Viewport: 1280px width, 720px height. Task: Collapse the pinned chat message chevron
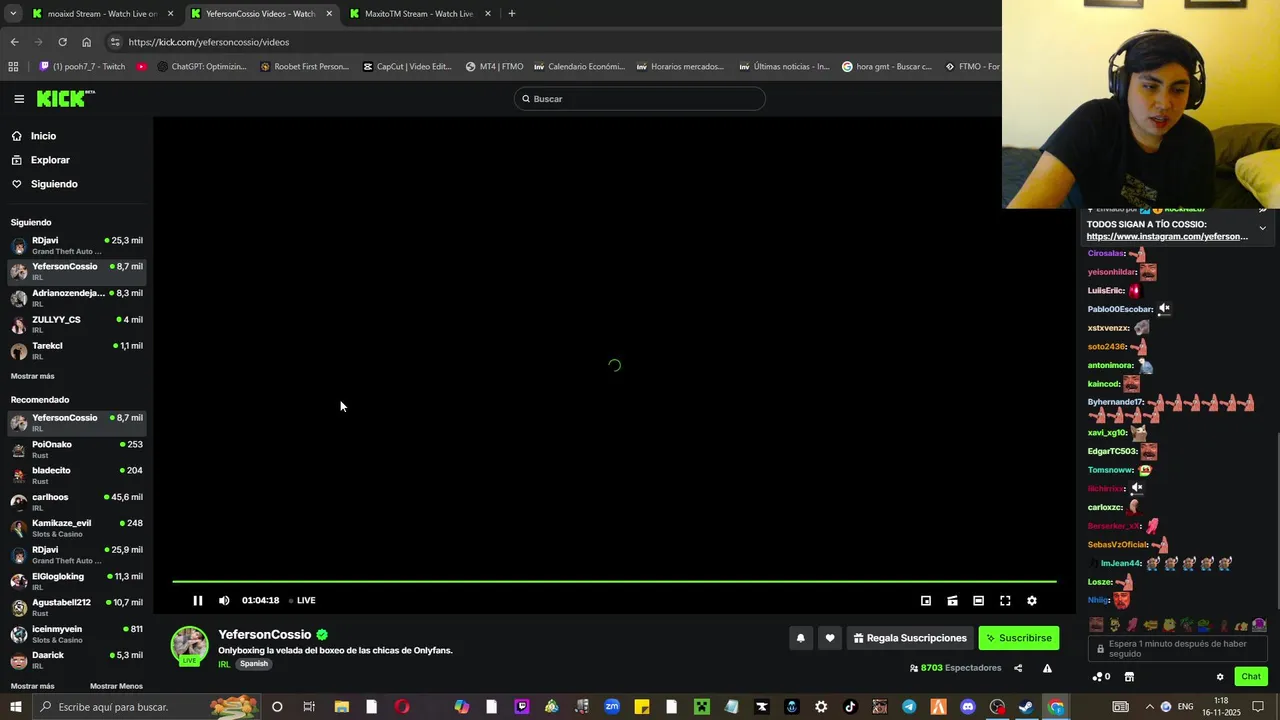click(x=1262, y=228)
